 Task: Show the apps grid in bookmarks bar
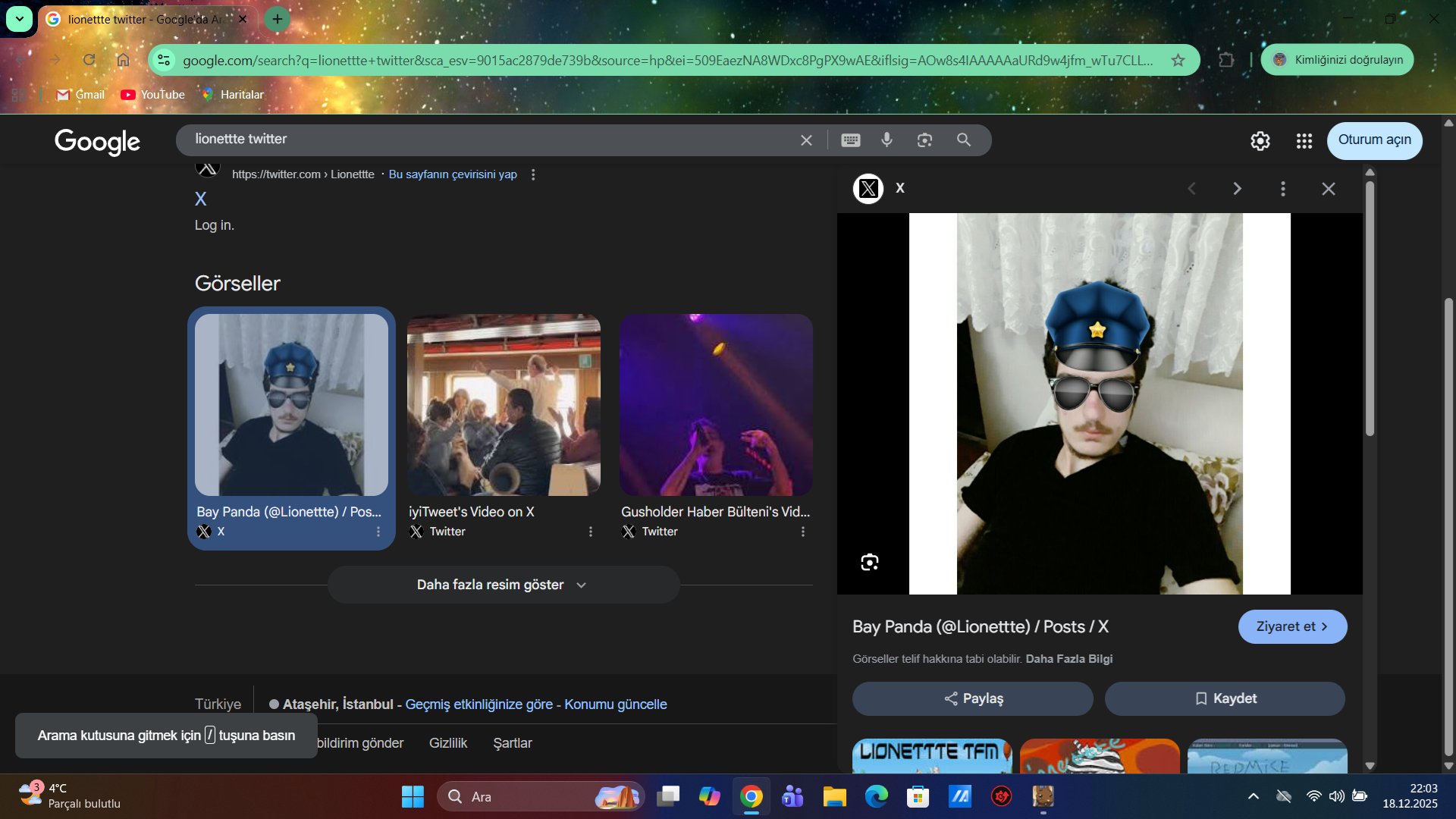pyautogui.click(x=19, y=95)
